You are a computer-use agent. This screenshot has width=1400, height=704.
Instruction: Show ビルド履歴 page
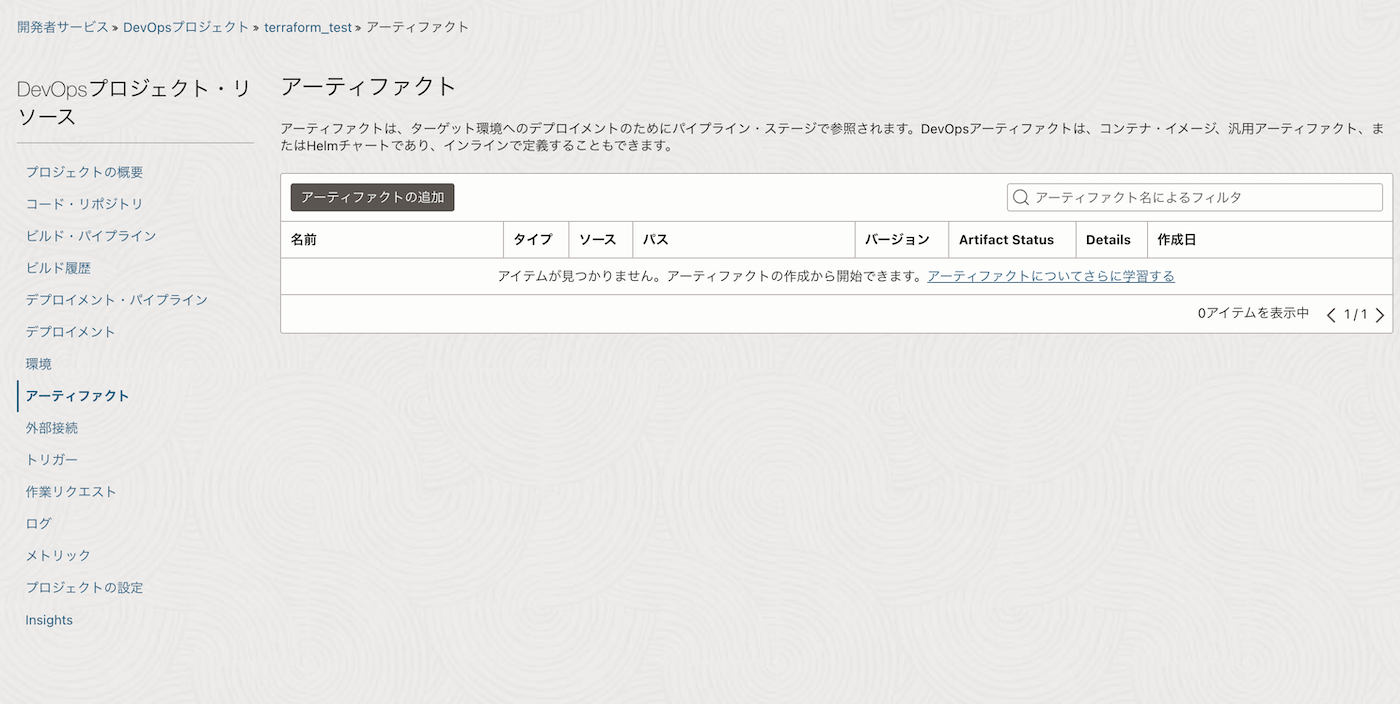pyautogui.click(x=58, y=268)
